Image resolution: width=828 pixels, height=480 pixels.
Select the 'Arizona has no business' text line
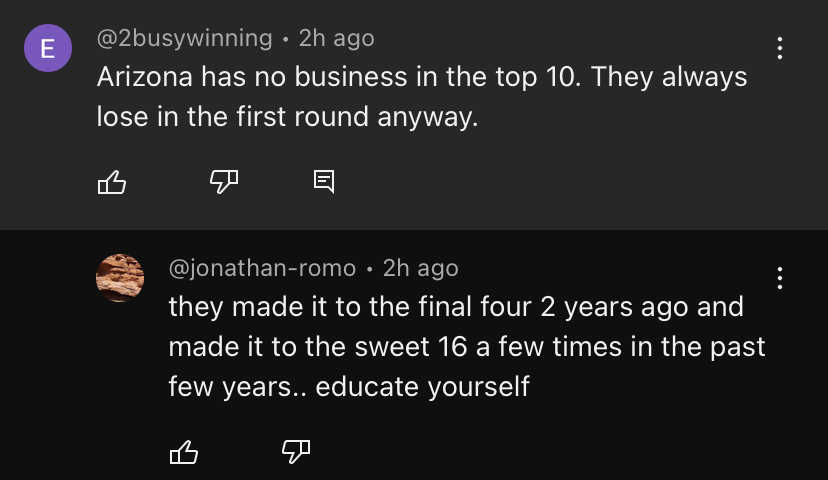point(421,77)
